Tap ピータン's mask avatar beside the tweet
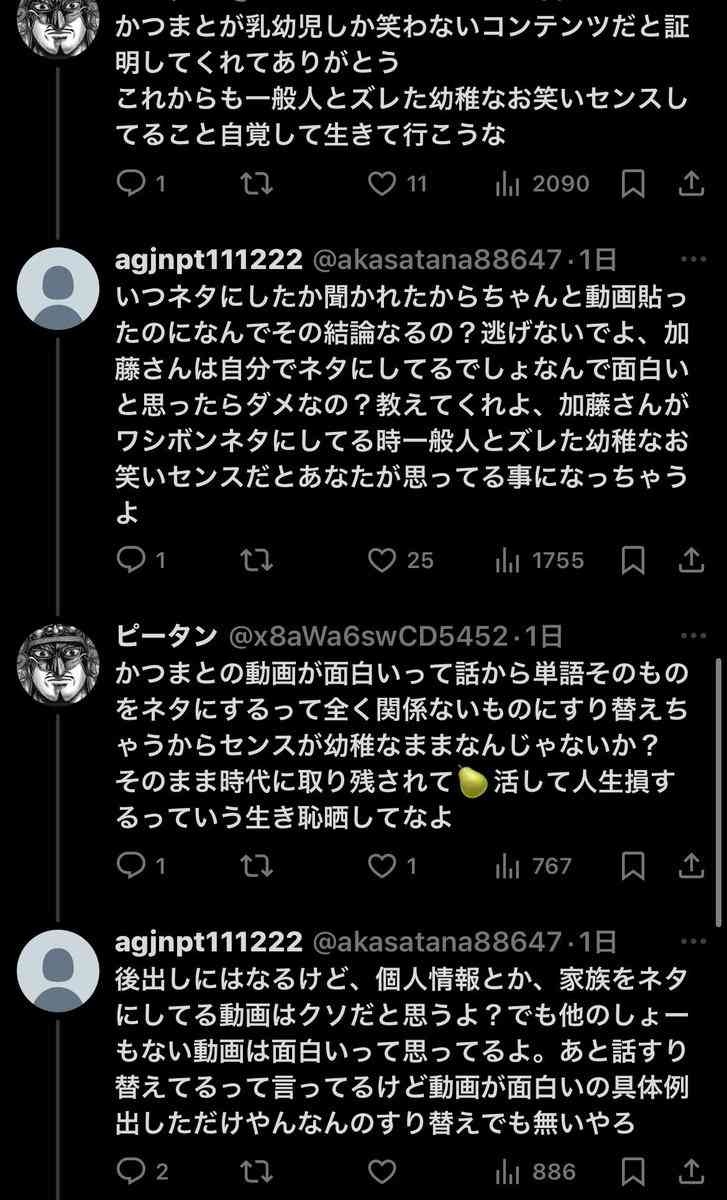This screenshot has width=727, height=1200. [x=59, y=663]
